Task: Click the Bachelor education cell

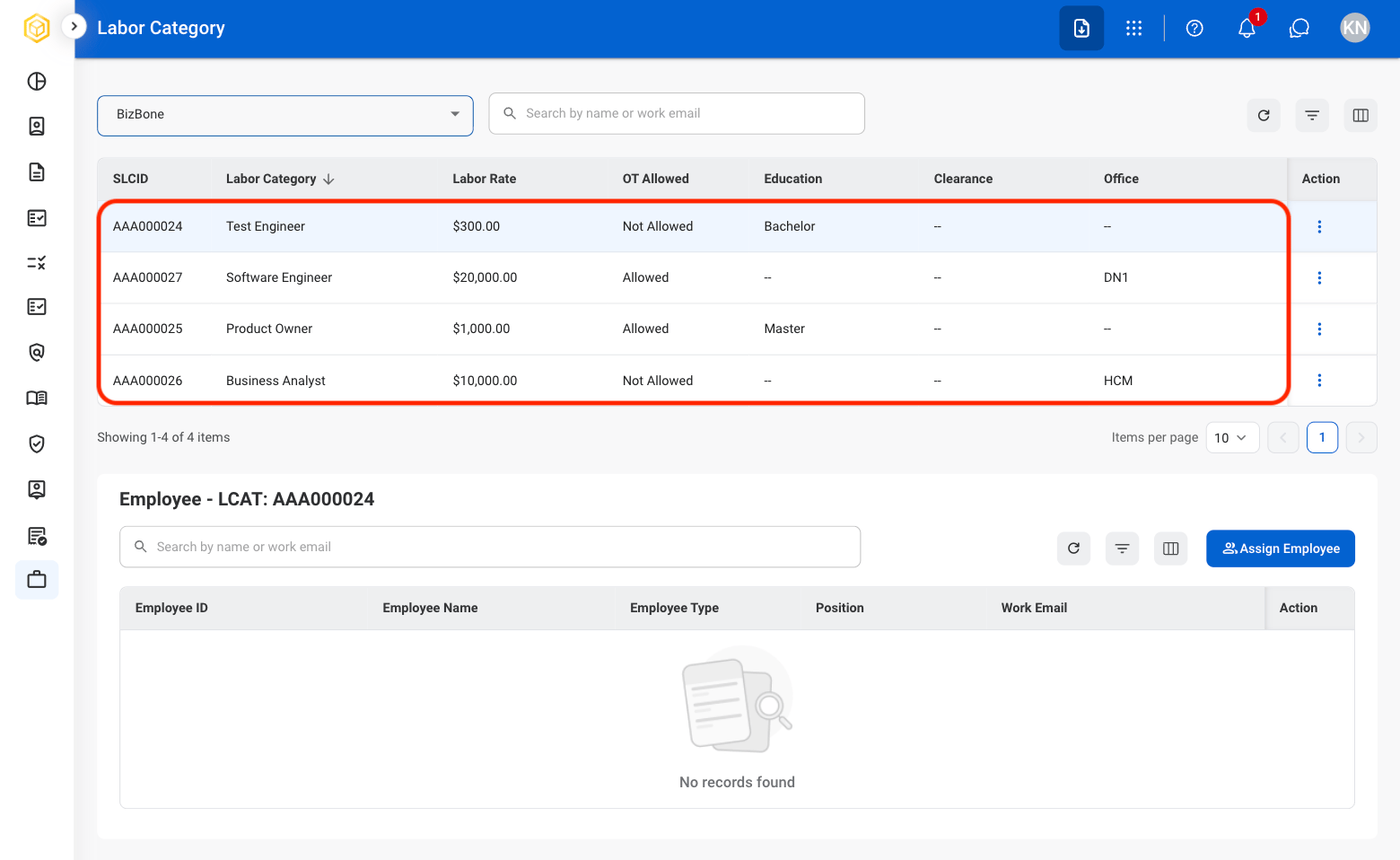Action: 790,226
